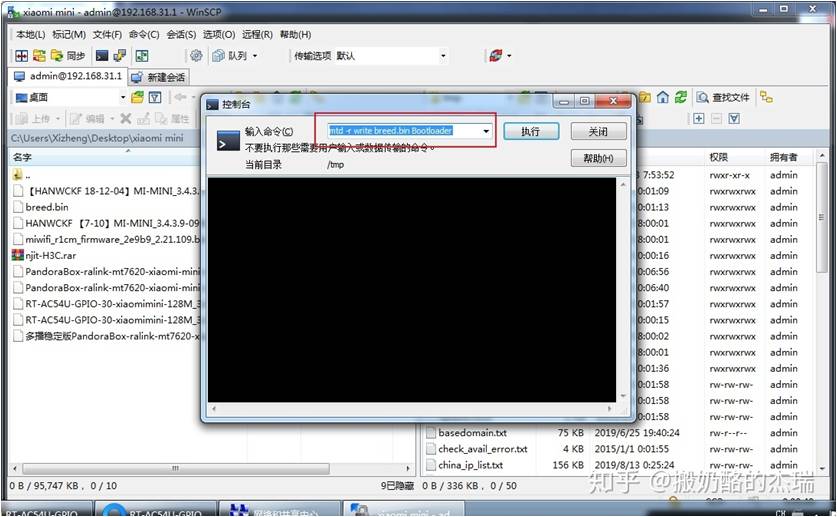Open the 本地(L) menu
The width and height of the screenshot is (837, 517).
(30, 35)
